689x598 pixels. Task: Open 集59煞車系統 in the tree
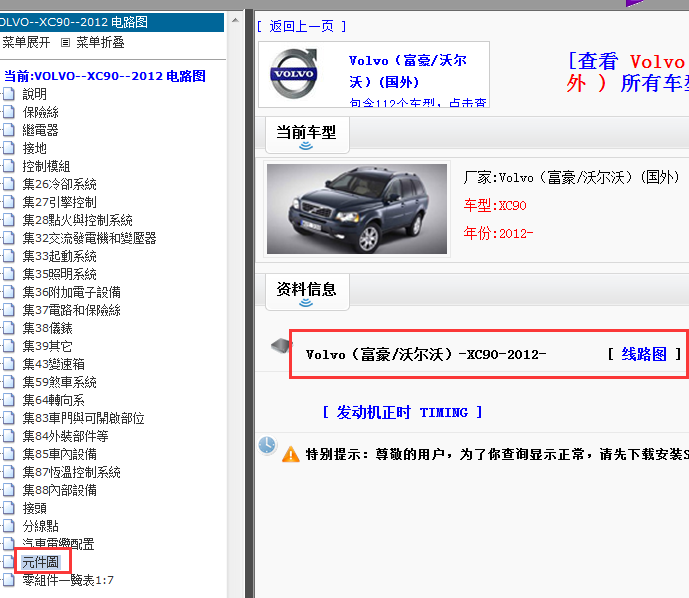[59, 382]
